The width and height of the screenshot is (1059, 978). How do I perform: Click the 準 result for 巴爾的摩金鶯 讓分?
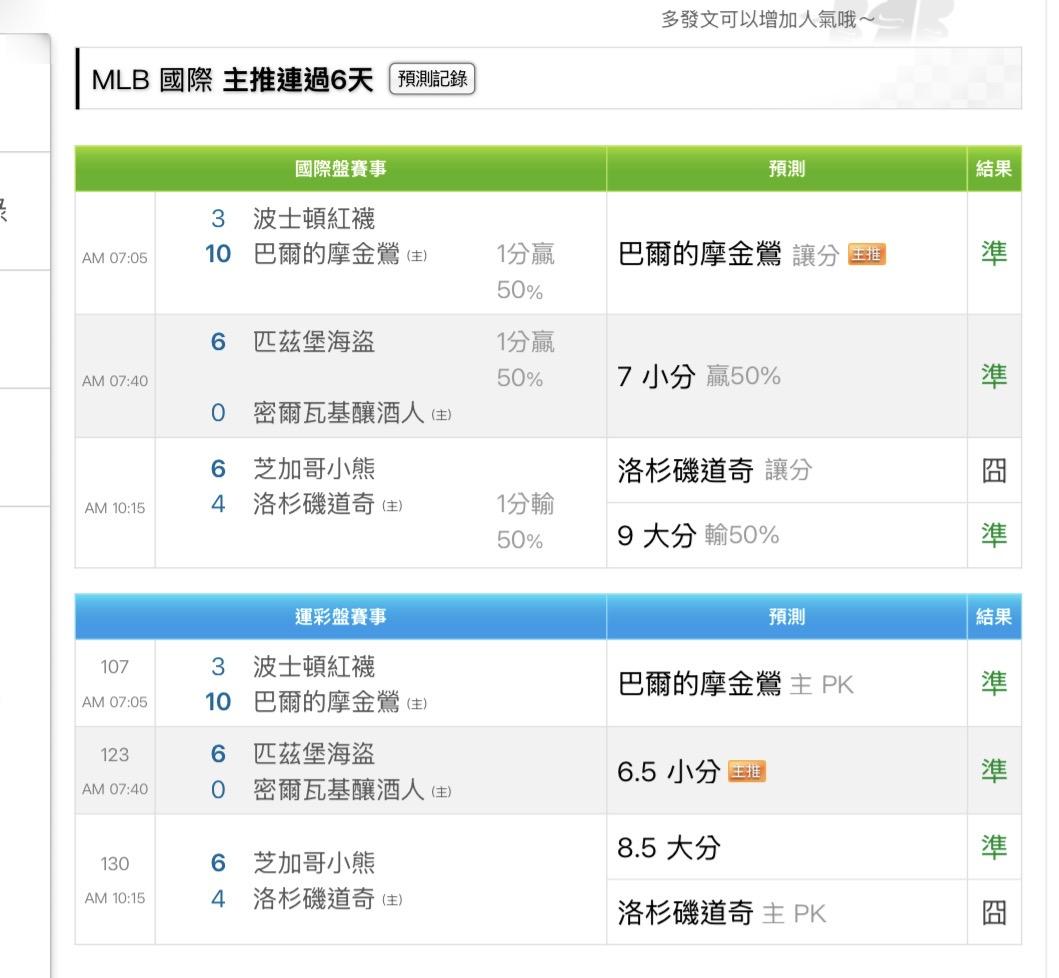pyautogui.click(x=994, y=253)
